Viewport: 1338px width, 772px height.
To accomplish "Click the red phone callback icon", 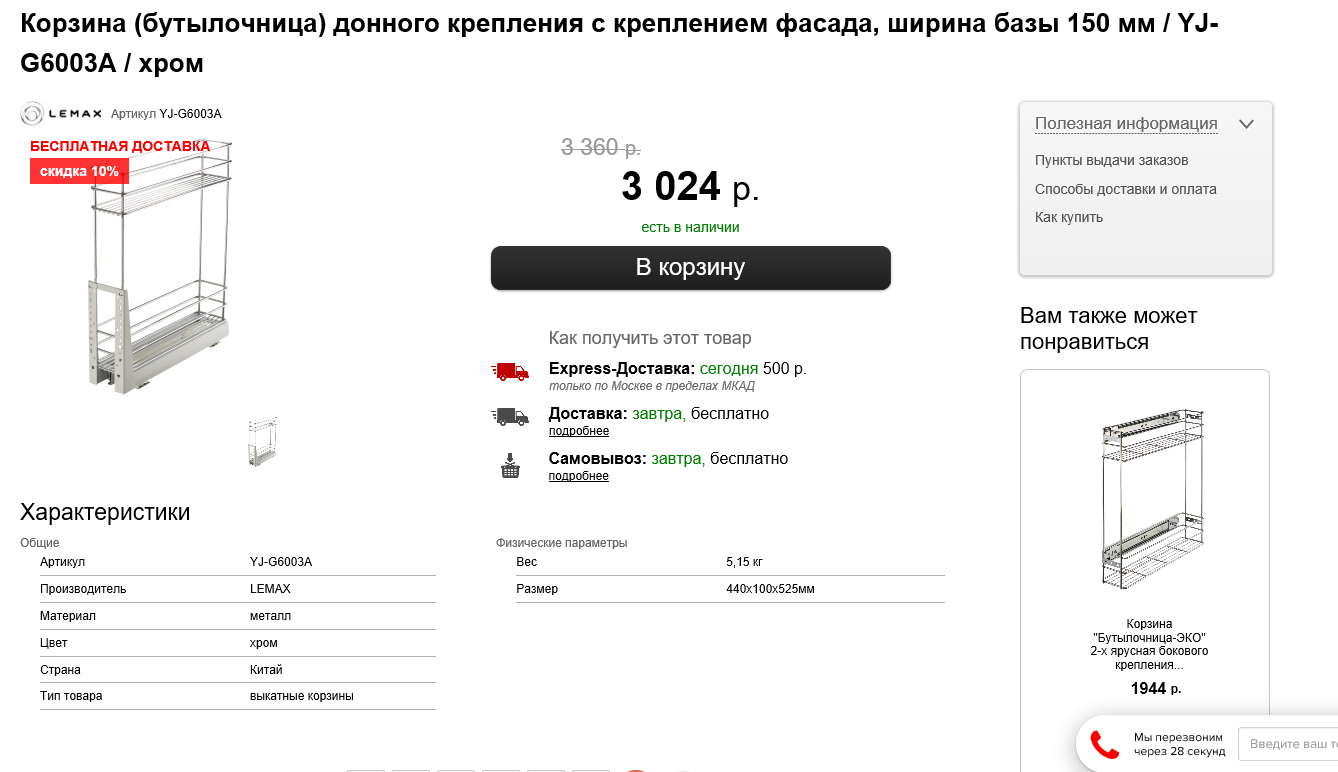I will pos(1104,744).
